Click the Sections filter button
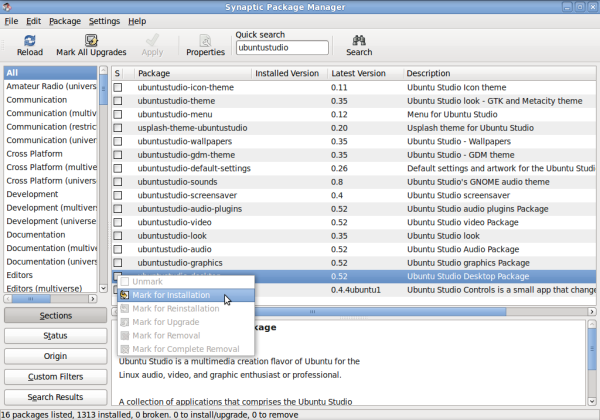600x420 pixels. click(55, 316)
